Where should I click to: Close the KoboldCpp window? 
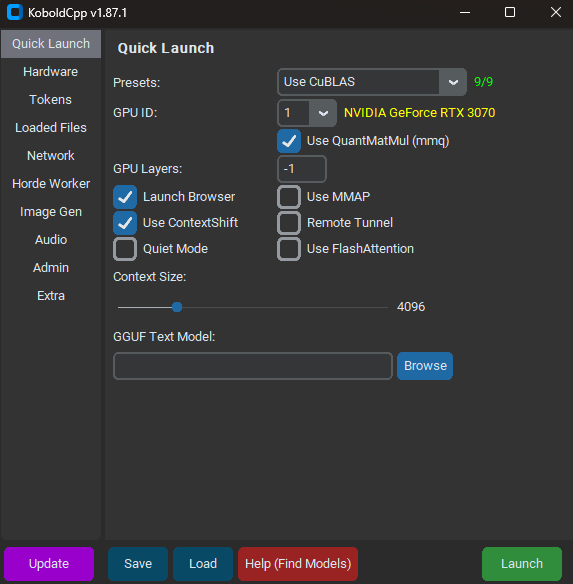(556, 12)
